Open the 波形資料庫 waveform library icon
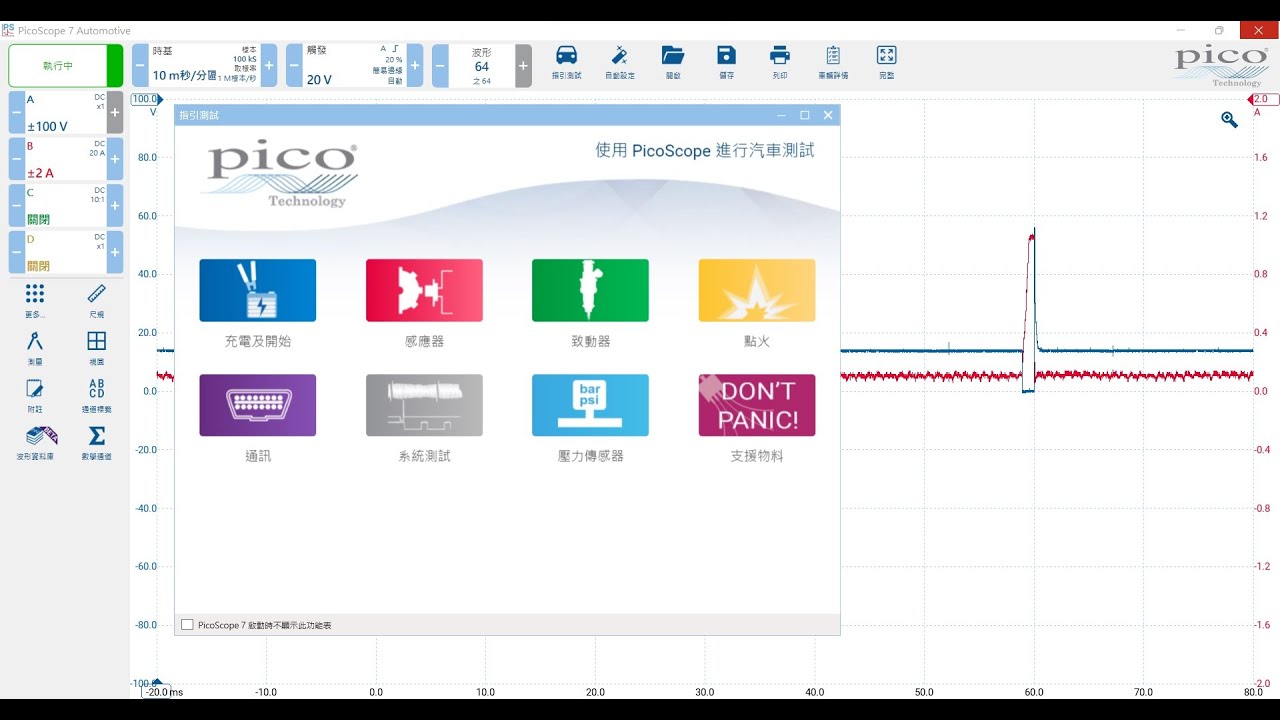 coord(35,443)
